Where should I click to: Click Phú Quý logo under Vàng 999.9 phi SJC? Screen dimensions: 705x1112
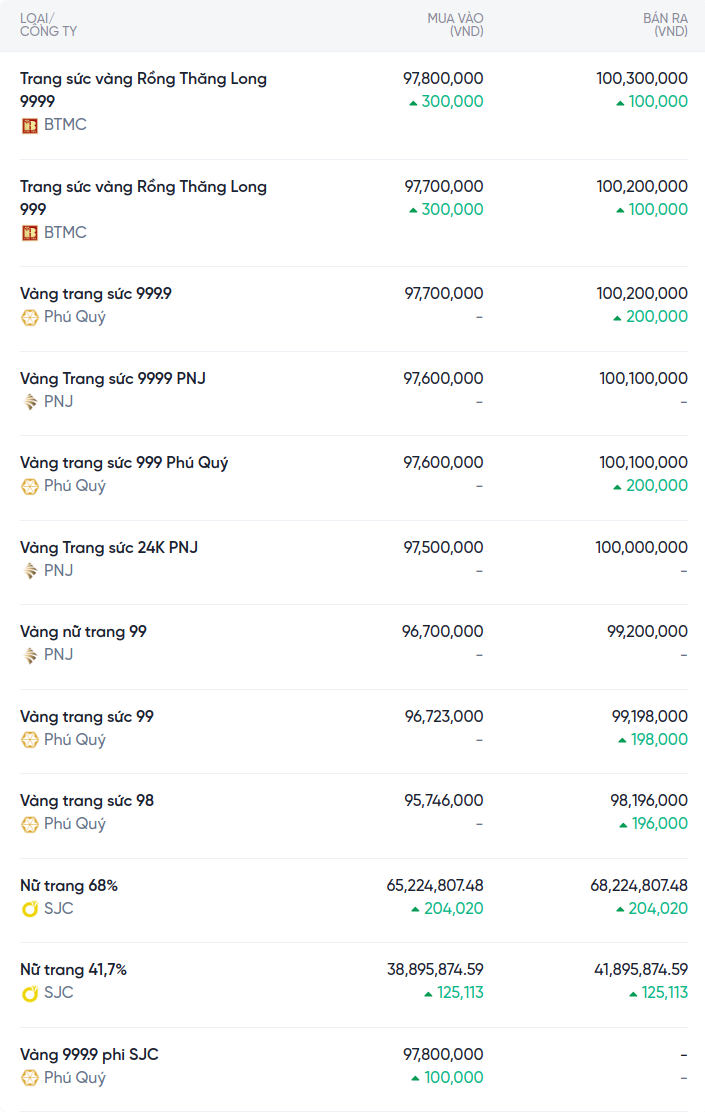pyautogui.click(x=29, y=1078)
